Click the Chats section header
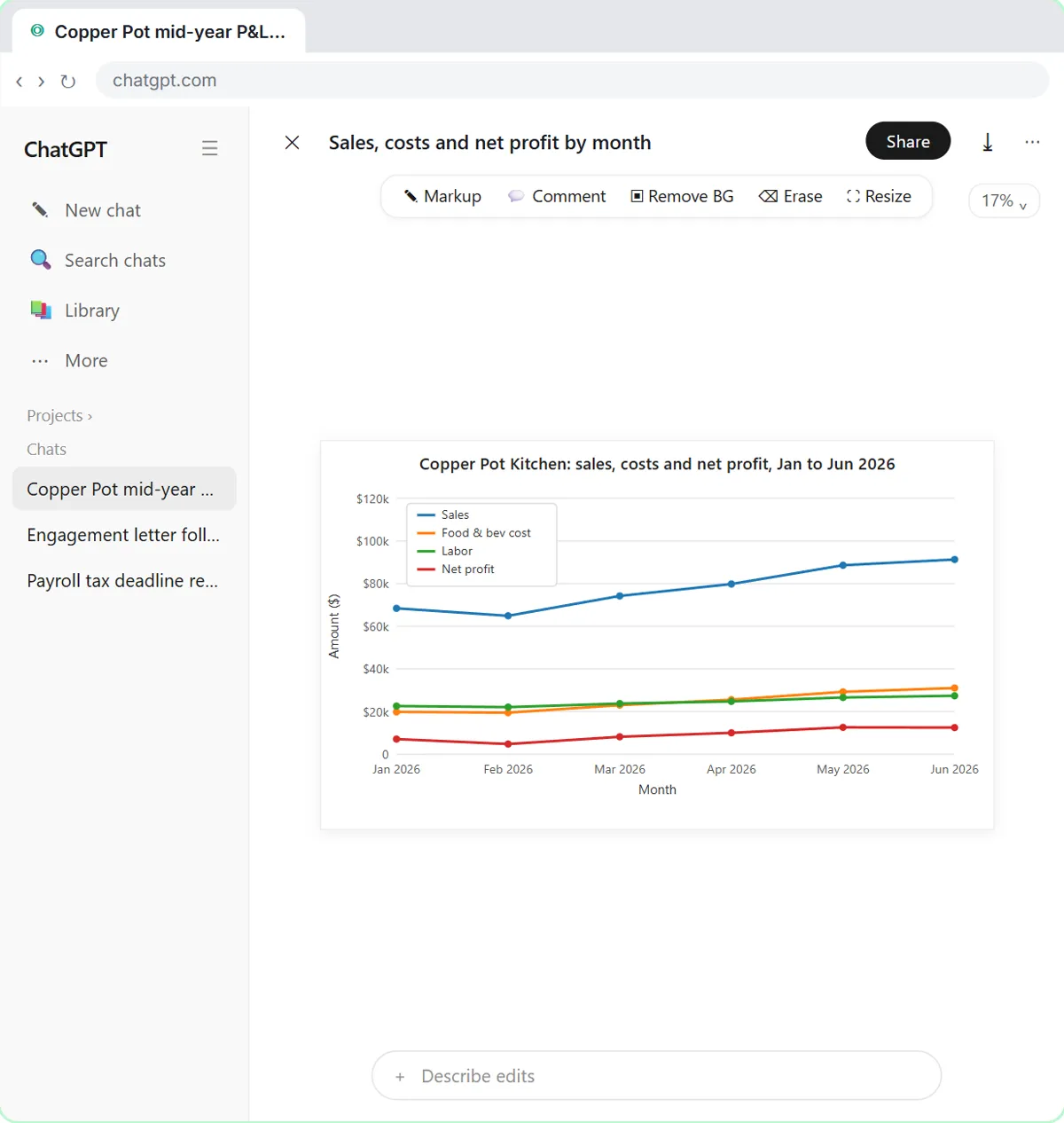Viewport: 1064px width, 1123px height. (x=46, y=449)
